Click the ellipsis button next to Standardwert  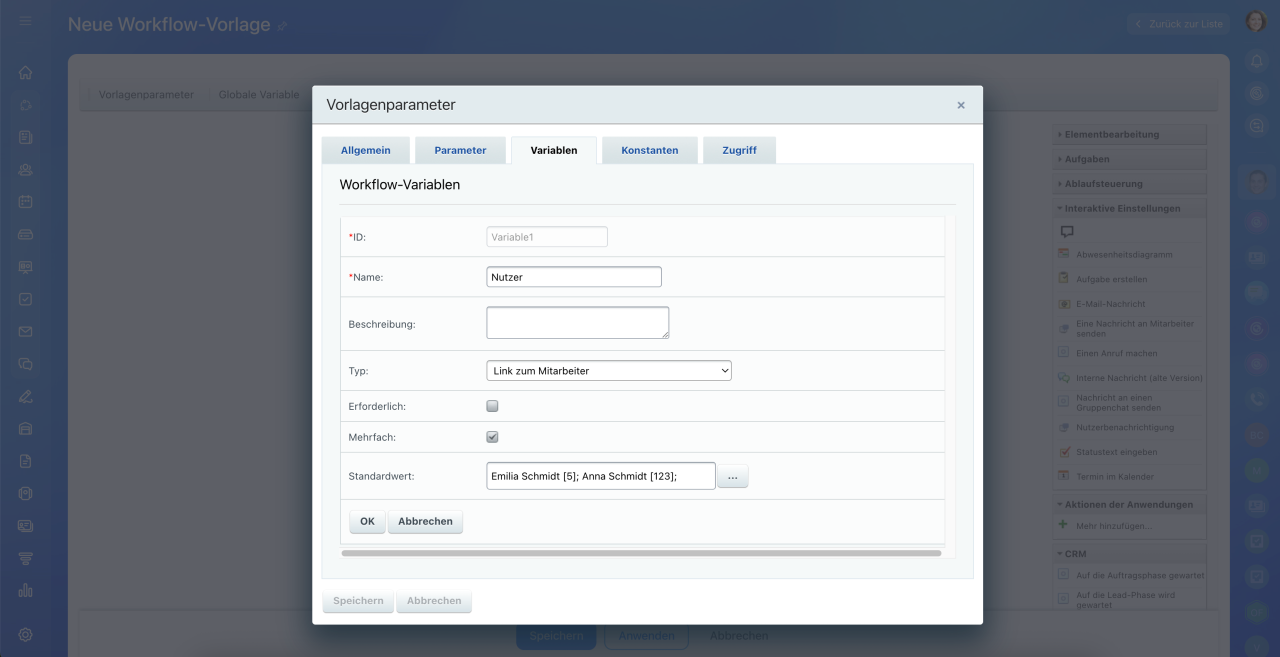tap(732, 477)
